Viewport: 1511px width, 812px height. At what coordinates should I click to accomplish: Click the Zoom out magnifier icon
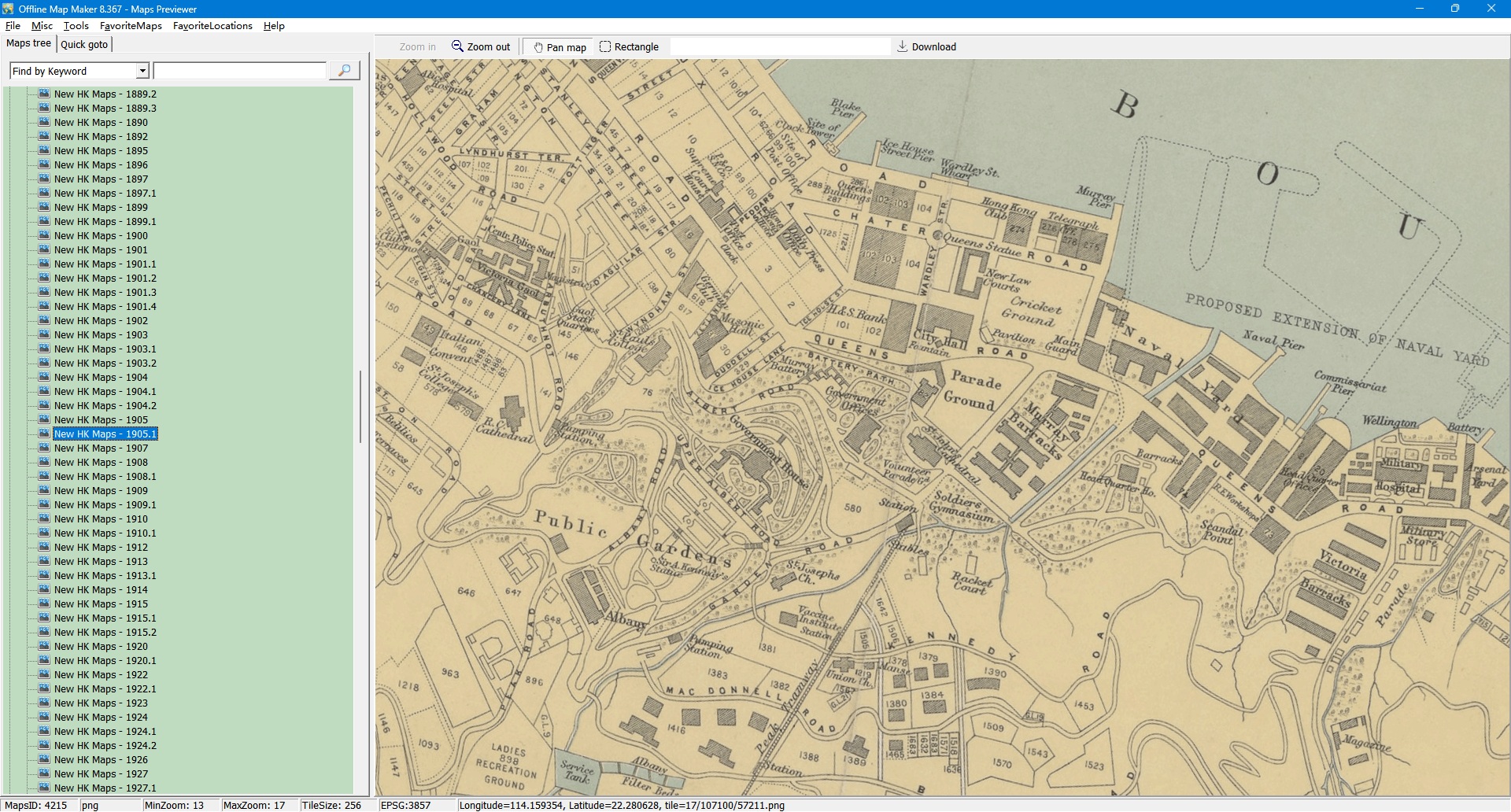[x=457, y=46]
